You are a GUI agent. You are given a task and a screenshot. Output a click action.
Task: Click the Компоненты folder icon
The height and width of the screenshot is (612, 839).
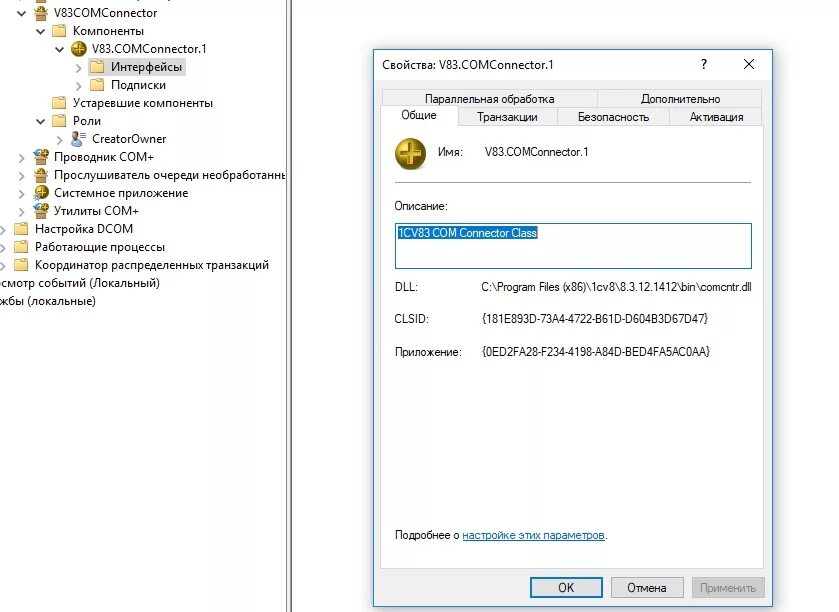click(x=59, y=30)
